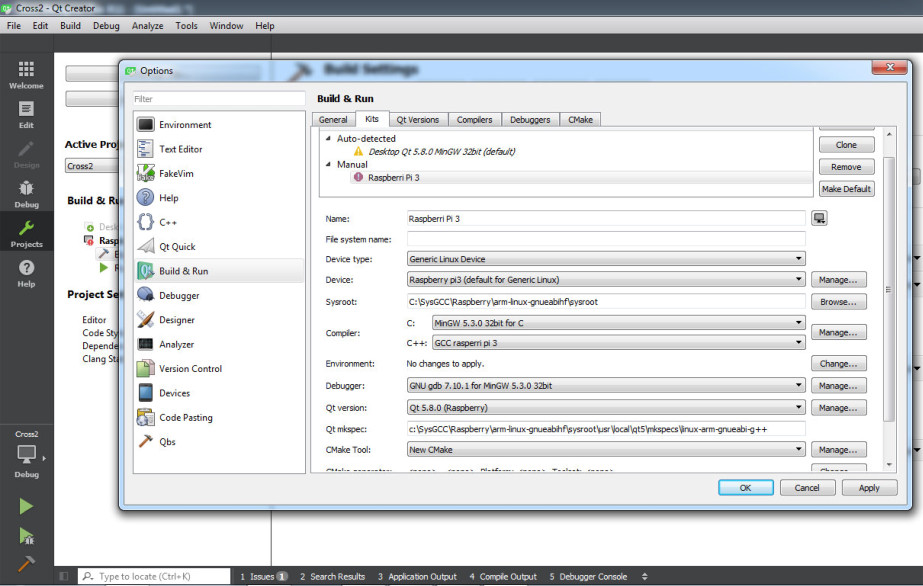This screenshot has height=586, width=923.
Task: Open Qt version dropdown
Action: [606, 408]
